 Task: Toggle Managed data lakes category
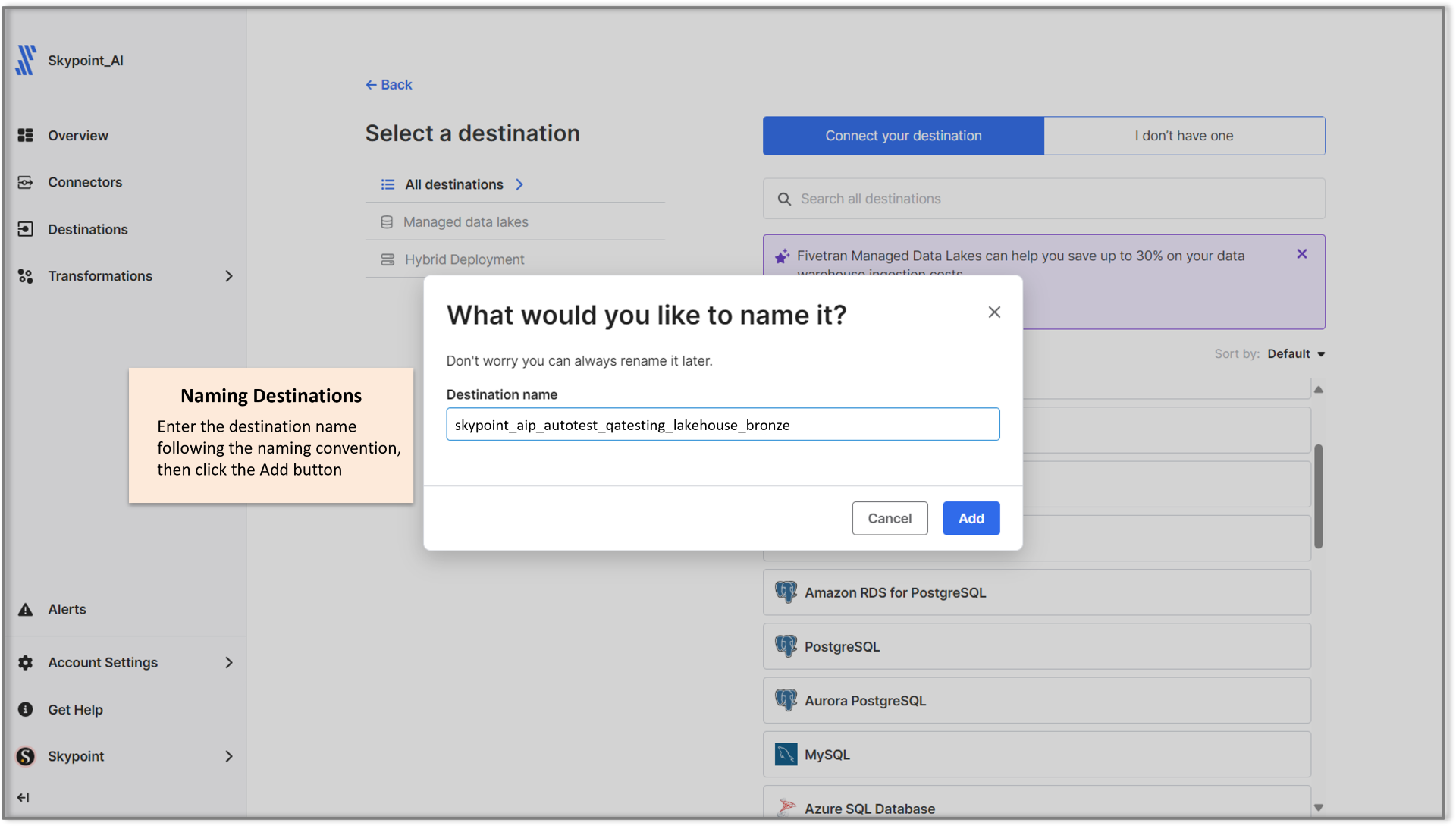465,221
